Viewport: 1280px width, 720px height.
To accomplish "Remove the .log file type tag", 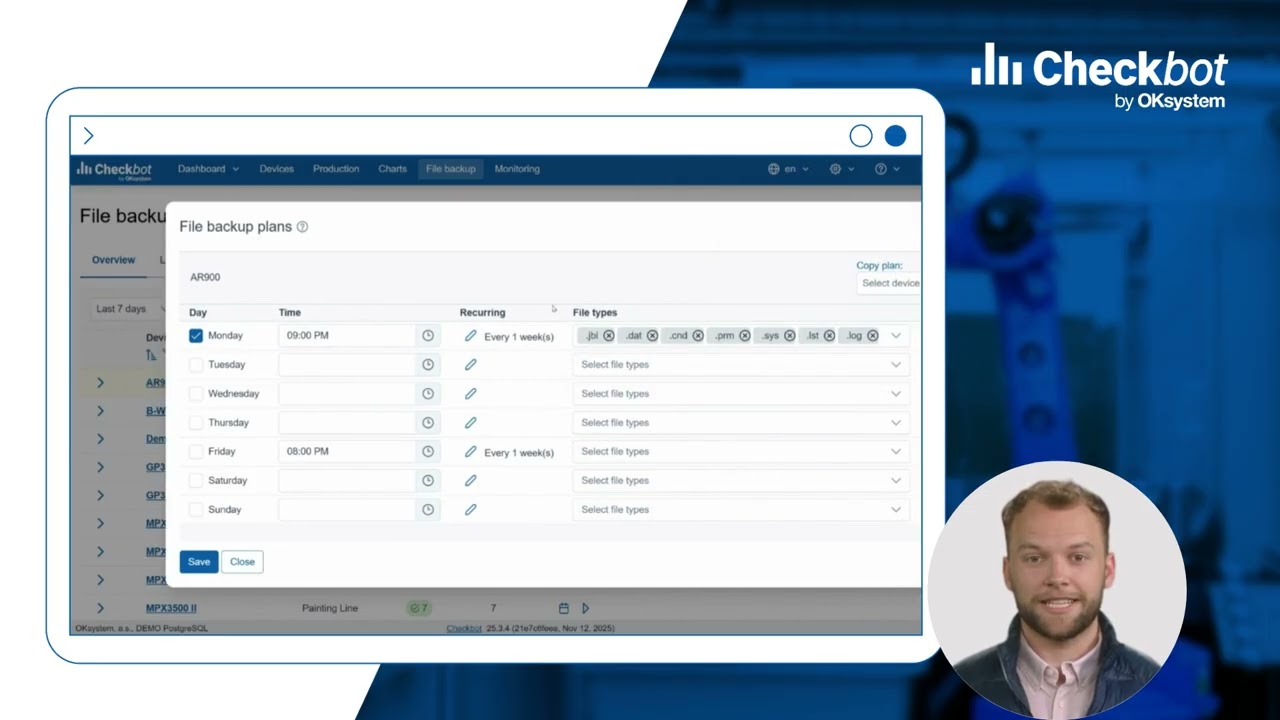I will click(x=872, y=336).
